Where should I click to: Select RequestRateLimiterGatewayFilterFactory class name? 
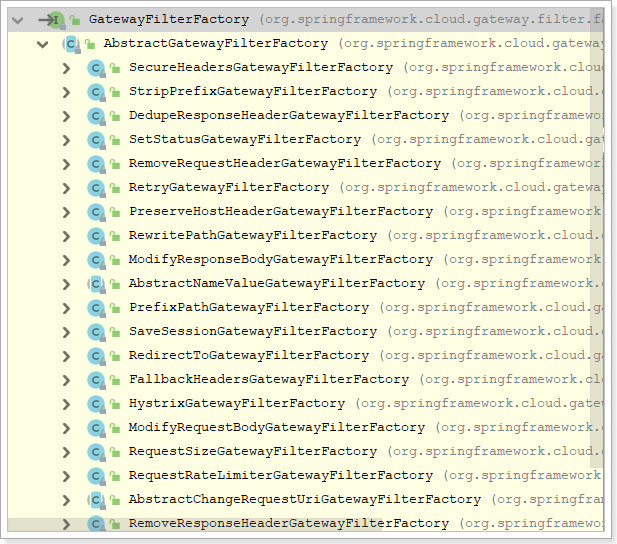[x=281, y=476]
